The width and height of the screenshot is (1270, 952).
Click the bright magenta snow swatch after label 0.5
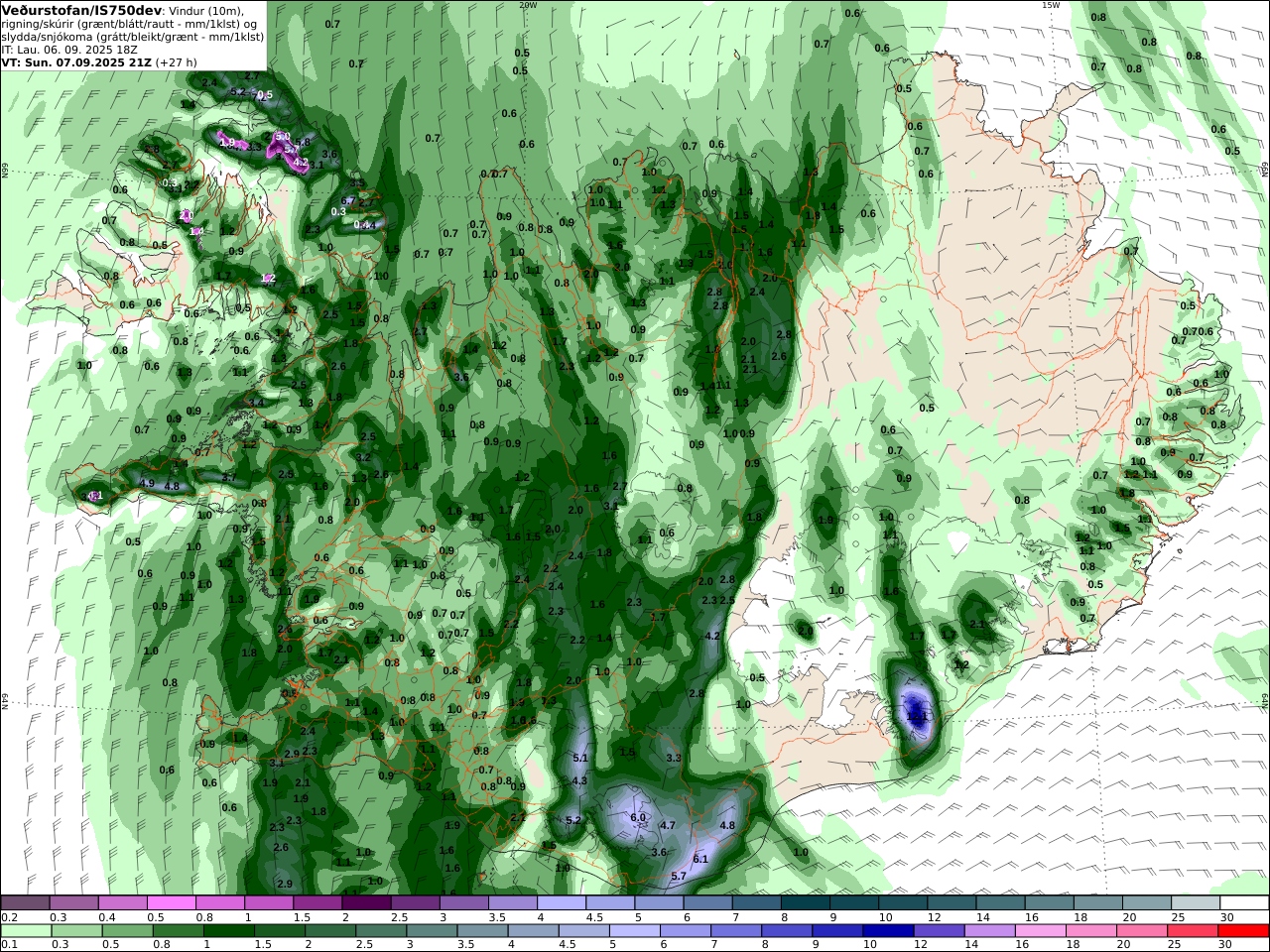[x=171, y=903]
